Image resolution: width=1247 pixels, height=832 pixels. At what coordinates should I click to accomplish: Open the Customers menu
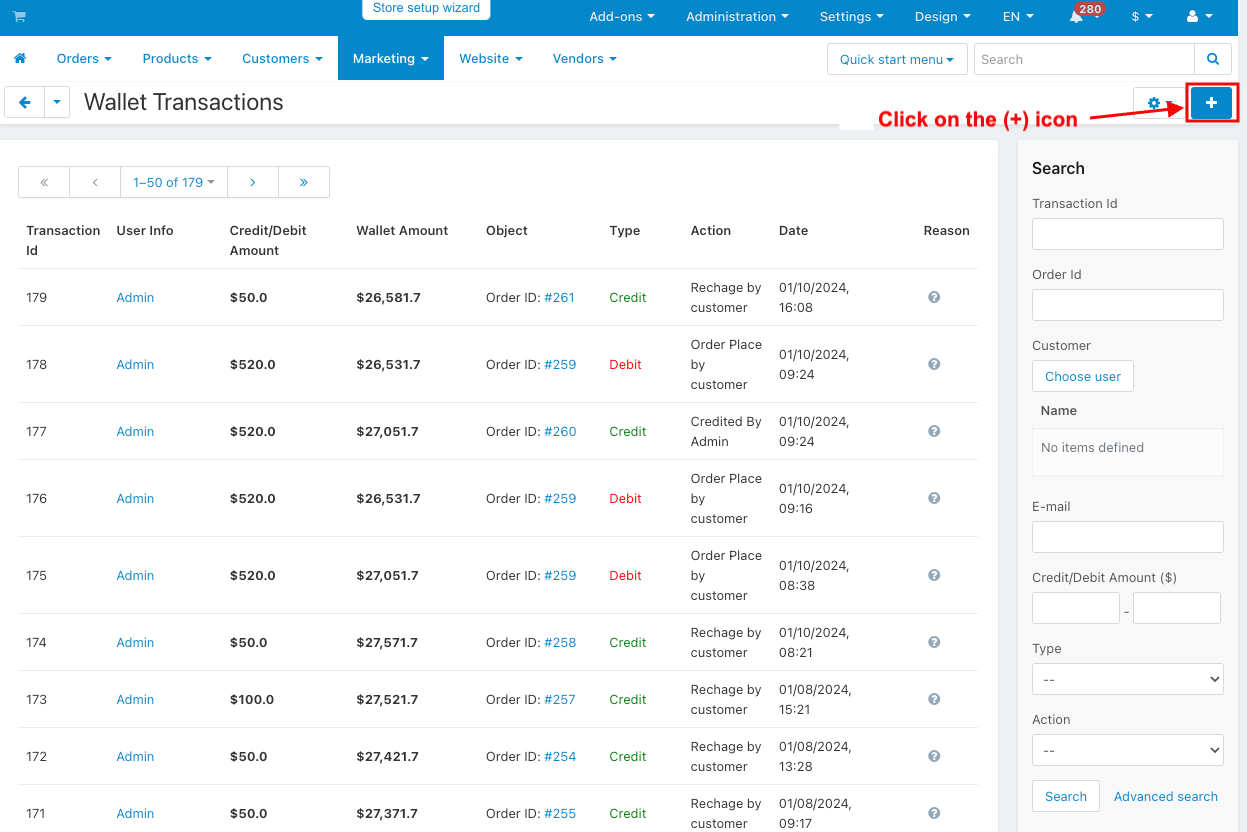[282, 59]
